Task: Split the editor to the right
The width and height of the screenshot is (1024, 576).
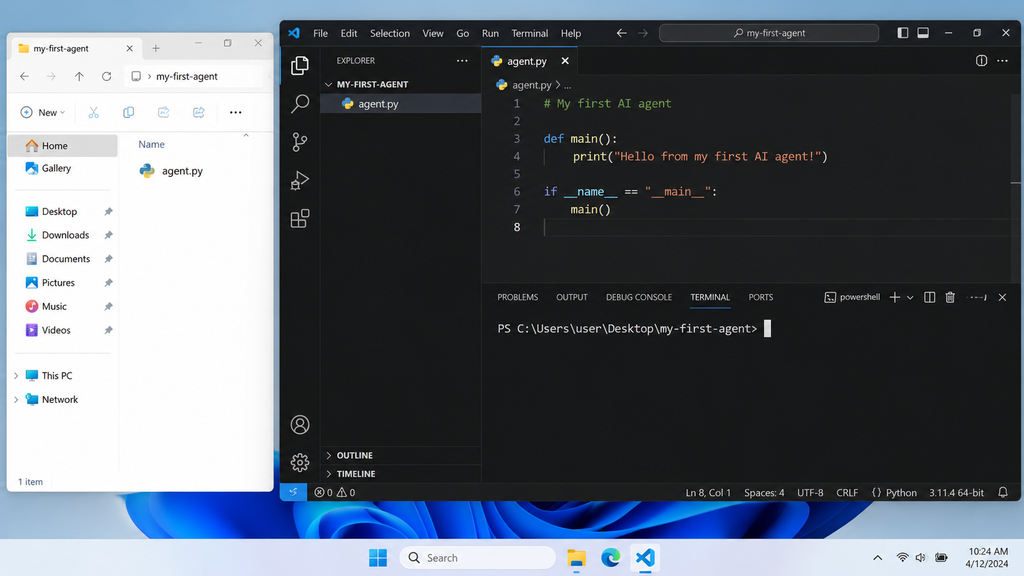Action: point(981,61)
